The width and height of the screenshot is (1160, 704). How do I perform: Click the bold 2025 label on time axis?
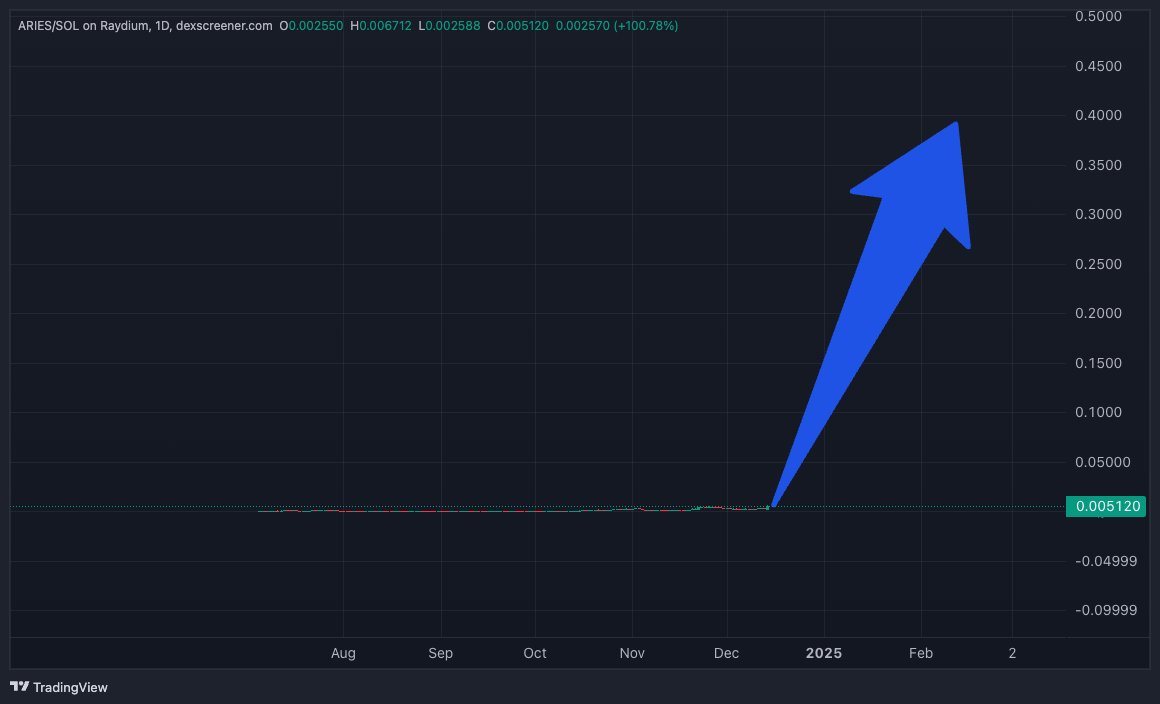(823, 653)
